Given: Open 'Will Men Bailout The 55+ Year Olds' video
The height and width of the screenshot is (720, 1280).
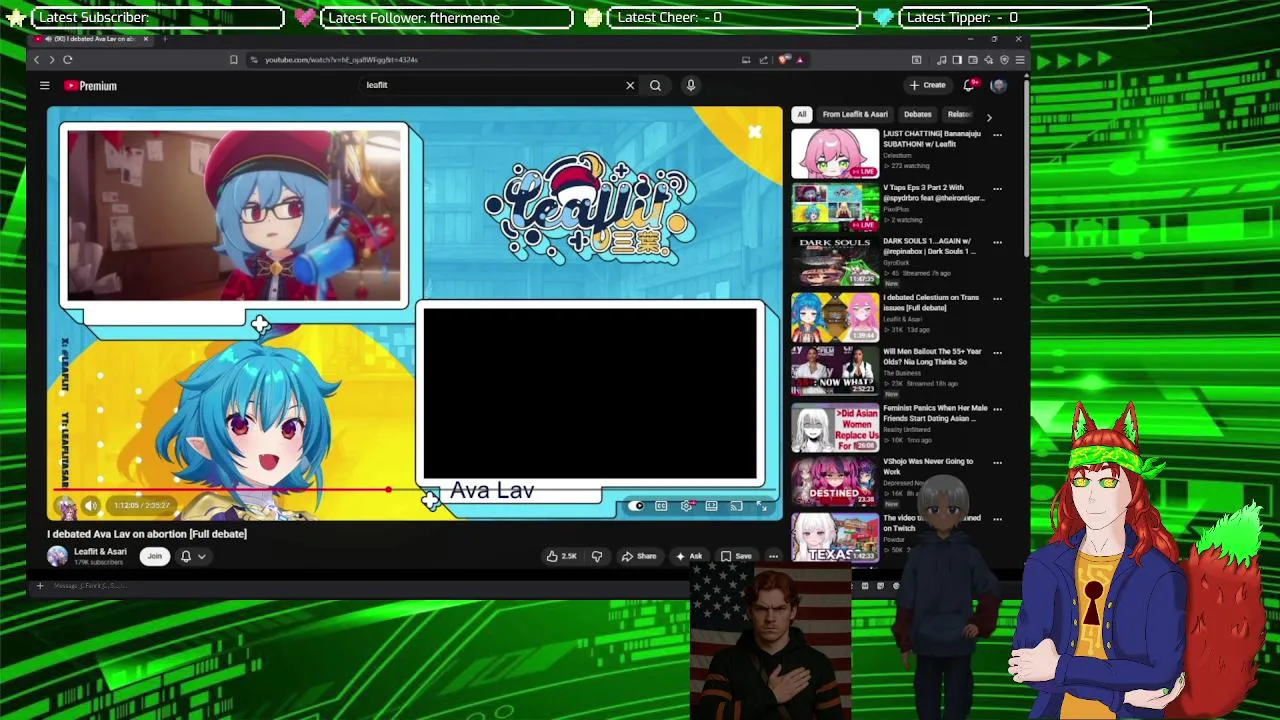Looking at the screenshot, I should coord(932,356).
